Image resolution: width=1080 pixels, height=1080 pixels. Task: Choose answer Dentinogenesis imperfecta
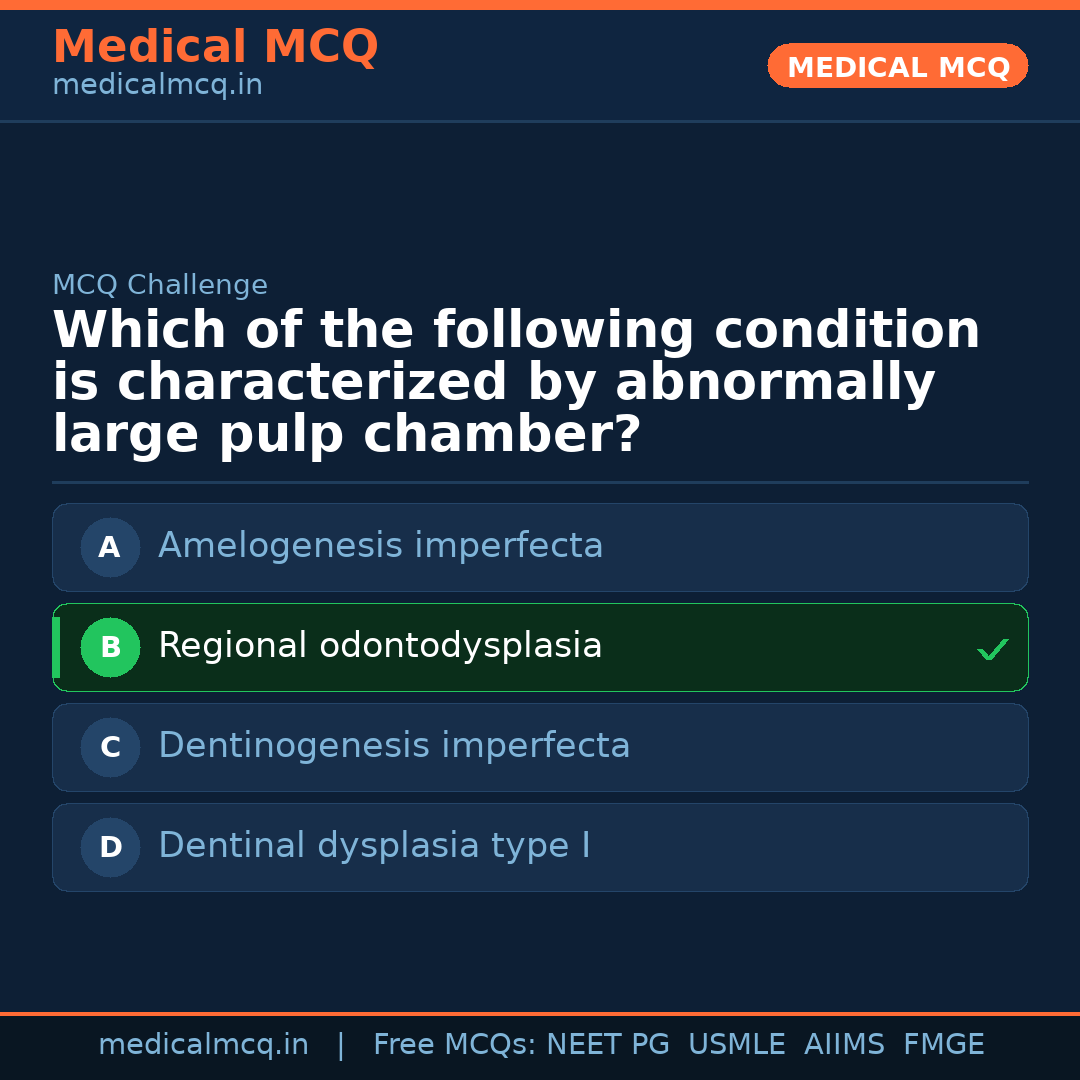click(394, 746)
